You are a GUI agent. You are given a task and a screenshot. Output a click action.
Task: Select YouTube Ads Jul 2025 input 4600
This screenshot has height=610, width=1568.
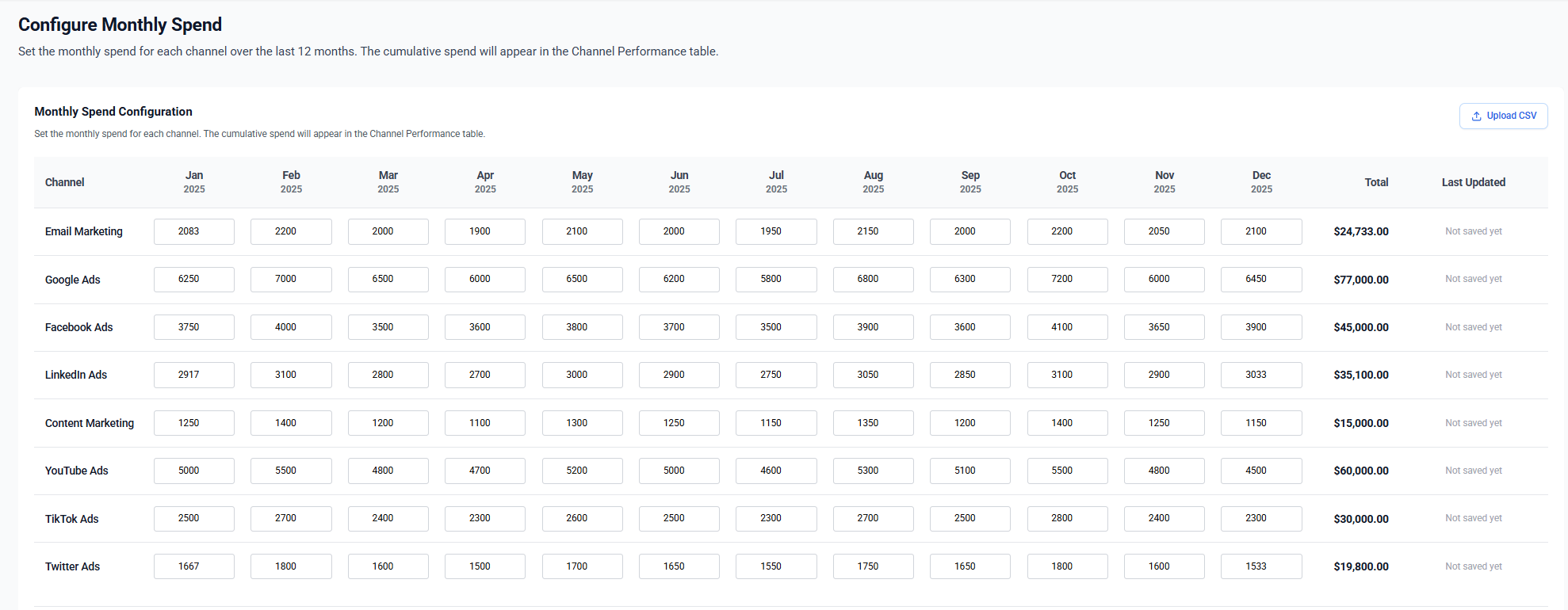[x=776, y=471]
